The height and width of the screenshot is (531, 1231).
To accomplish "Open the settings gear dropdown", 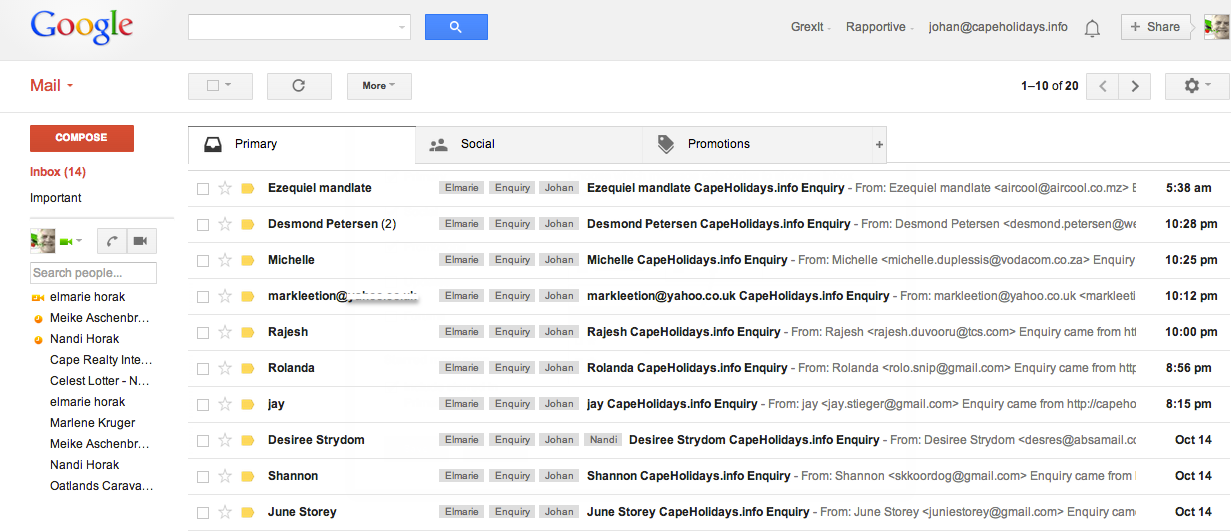I will (x=1196, y=86).
